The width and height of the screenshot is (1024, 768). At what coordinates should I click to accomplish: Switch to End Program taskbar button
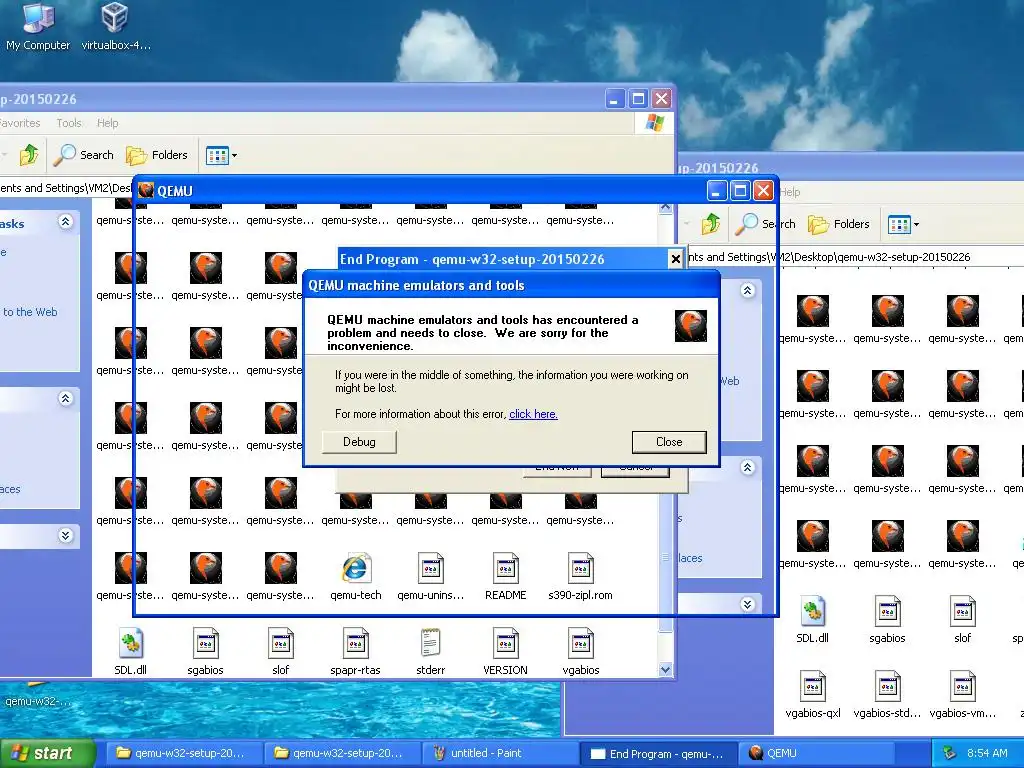coord(658,753)
